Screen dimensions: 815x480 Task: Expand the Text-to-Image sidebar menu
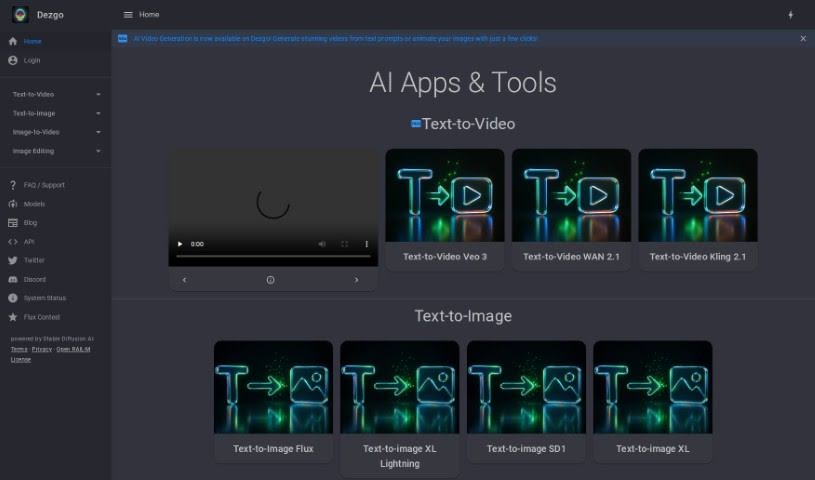click(x=56, y=113)
